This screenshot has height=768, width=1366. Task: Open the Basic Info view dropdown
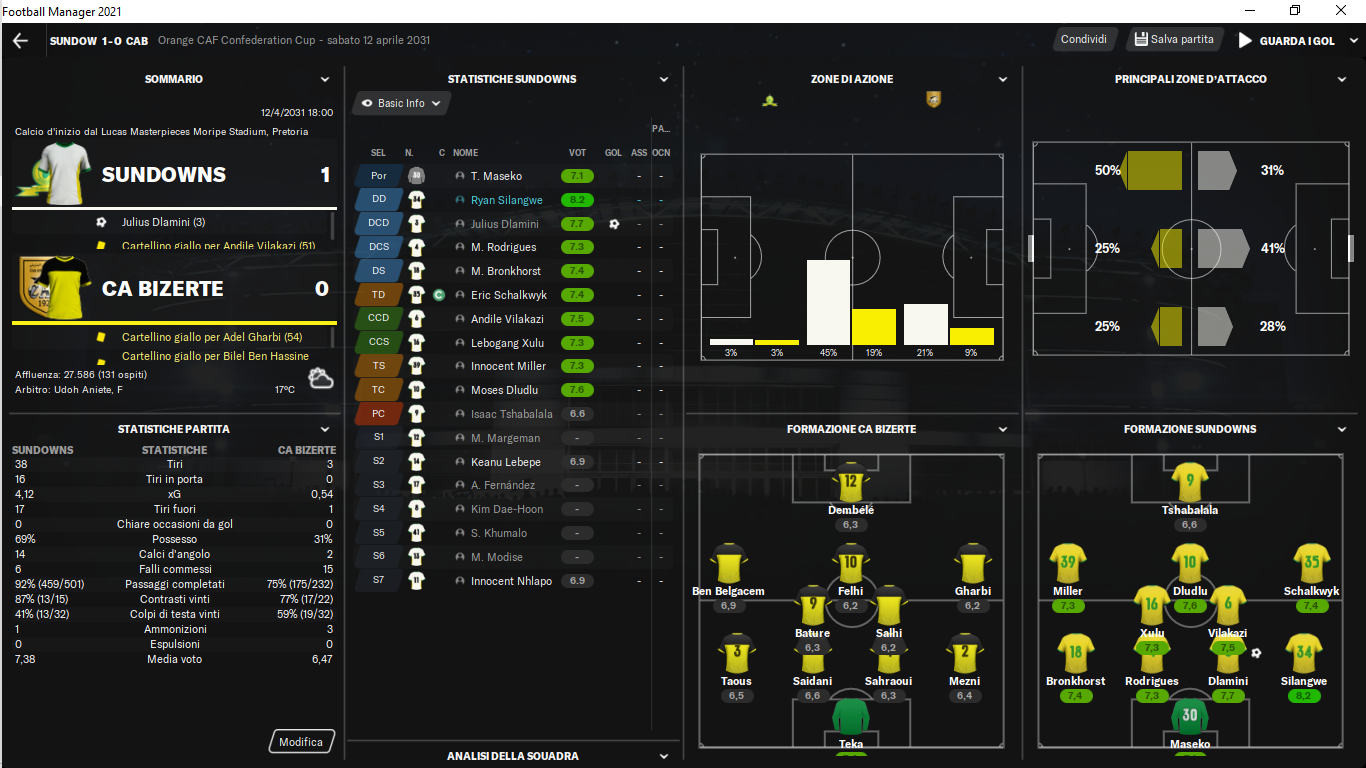click(402, 103)
